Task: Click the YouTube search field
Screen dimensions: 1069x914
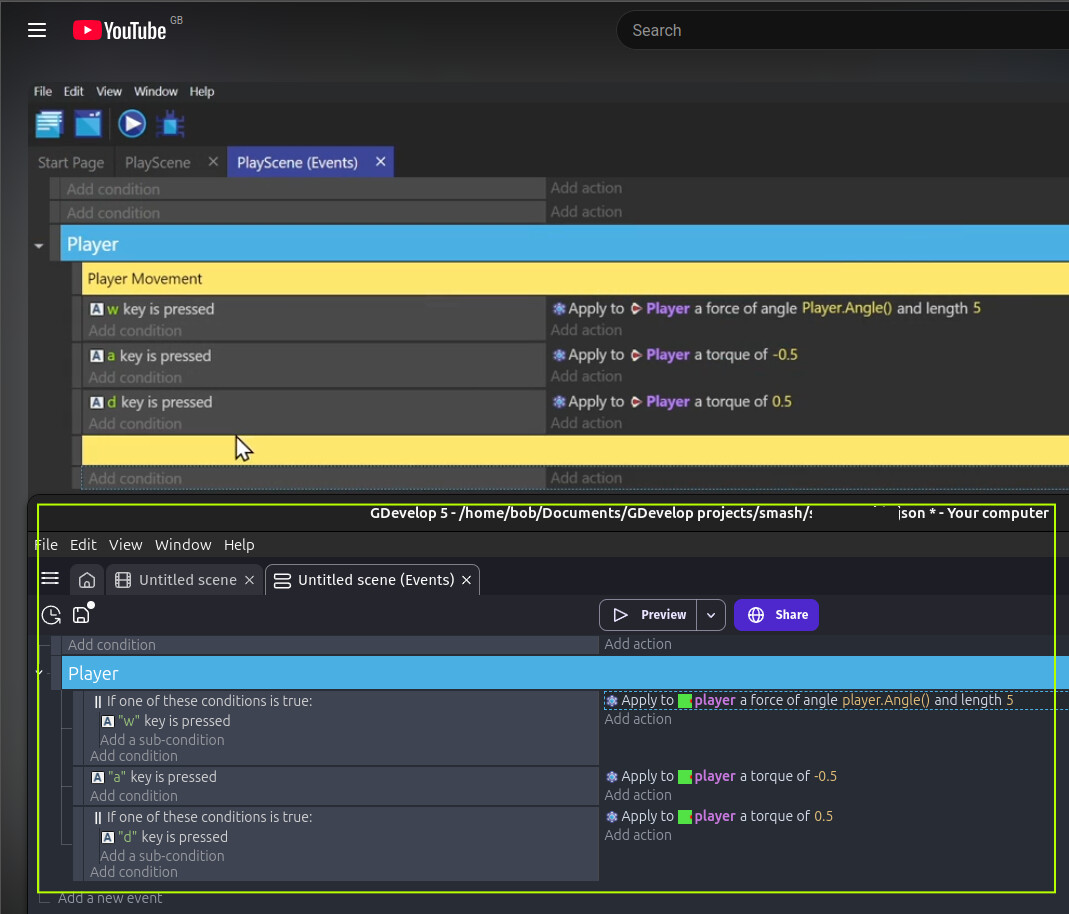Action: pyautogui.click(x=840, y=31)
